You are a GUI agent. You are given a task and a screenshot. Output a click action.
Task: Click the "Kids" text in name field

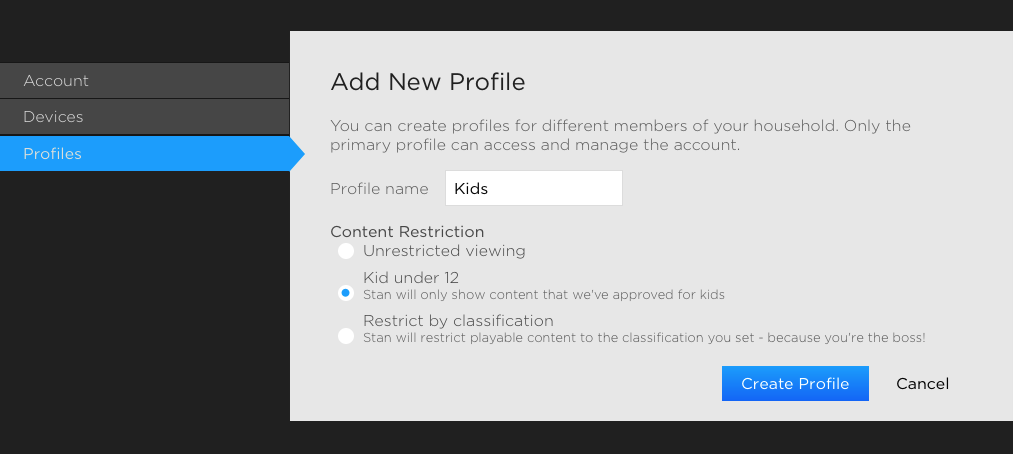[x=470, y=188]
